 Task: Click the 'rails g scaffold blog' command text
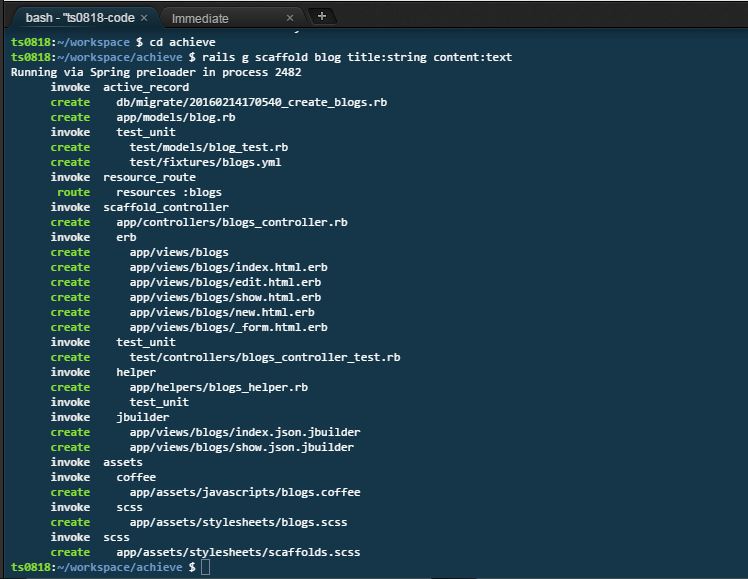pos(271,57)
